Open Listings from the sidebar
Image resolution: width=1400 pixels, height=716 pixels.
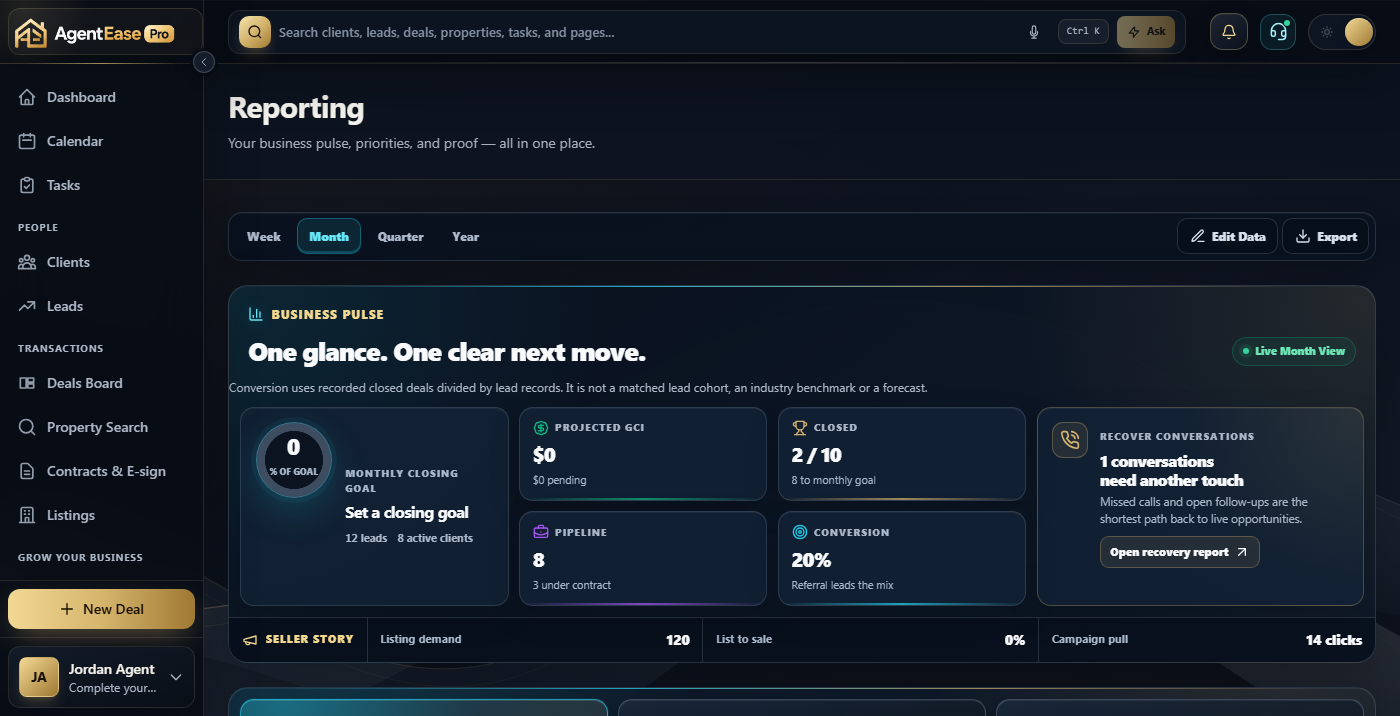(x=101, y=515)
